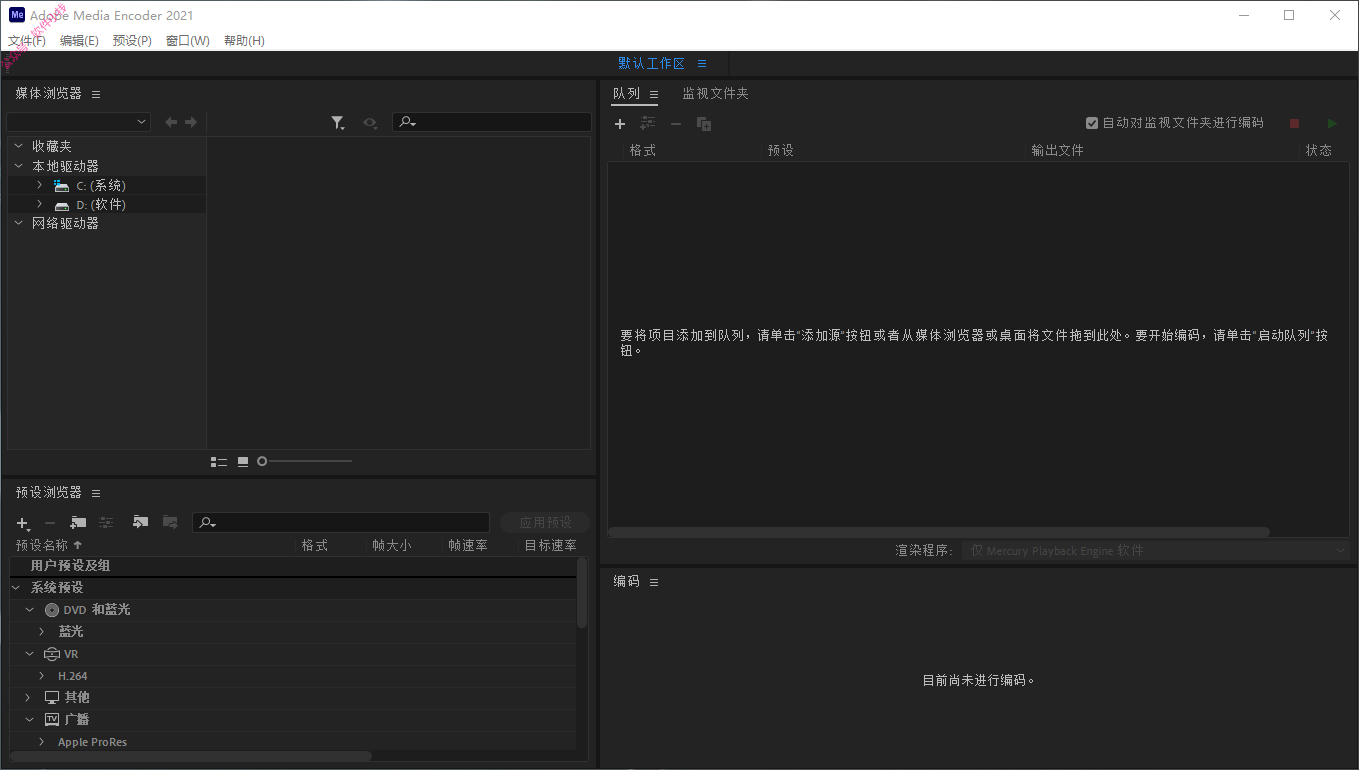Collapse the 本地驱动器 tree node
This screenshot has width=1359, height=770.
[18, 166]
